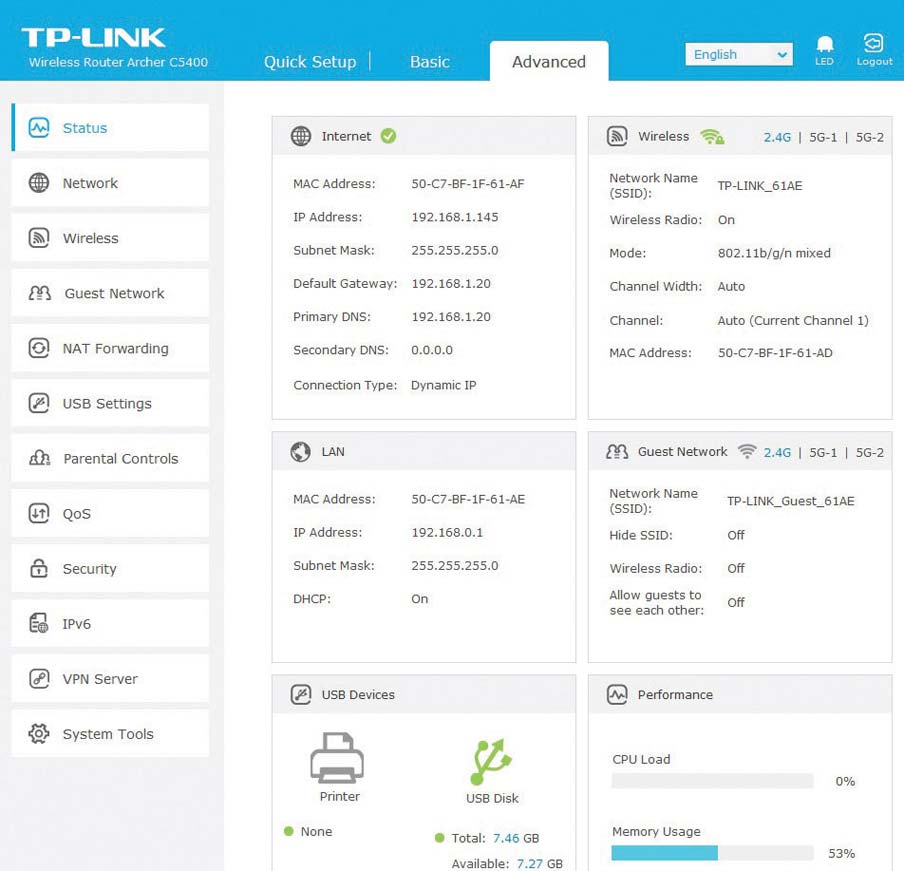Toggle the LED bell icon
Screen dimensions: 904x871
point(824,44)
